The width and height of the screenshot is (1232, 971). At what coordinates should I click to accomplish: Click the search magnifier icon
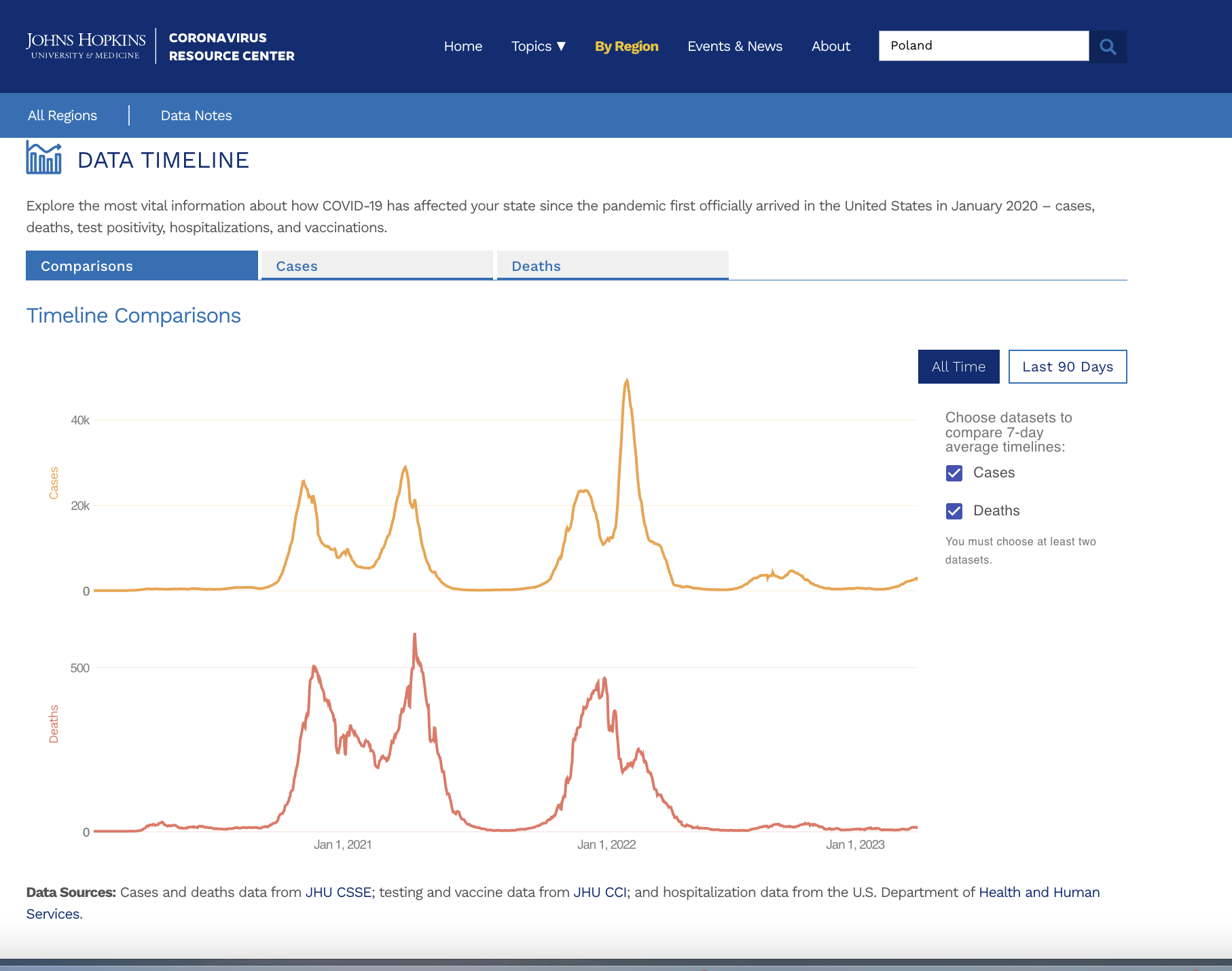(1108, 46)
